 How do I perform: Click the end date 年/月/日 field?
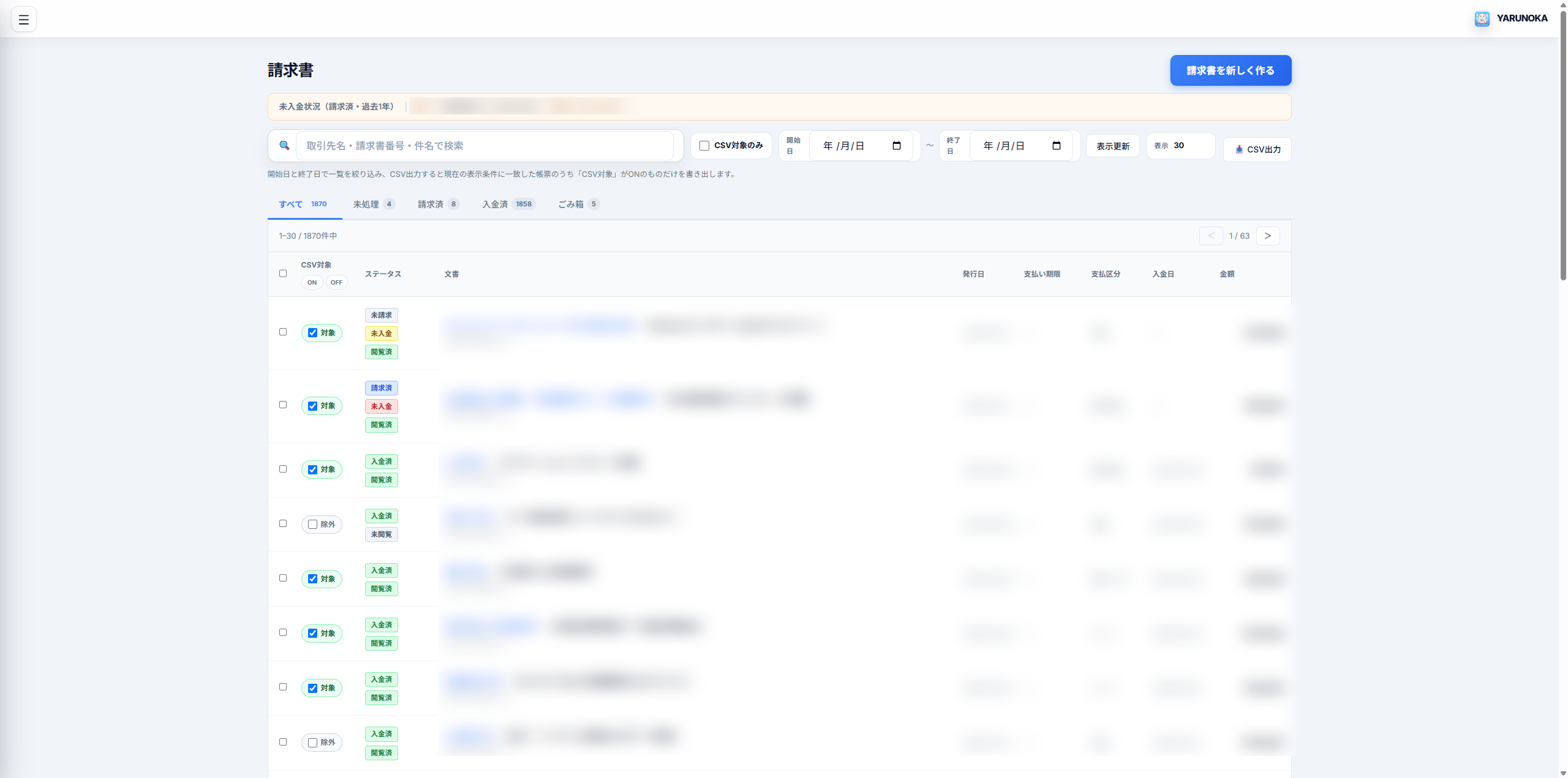[x=1022, y=146]
